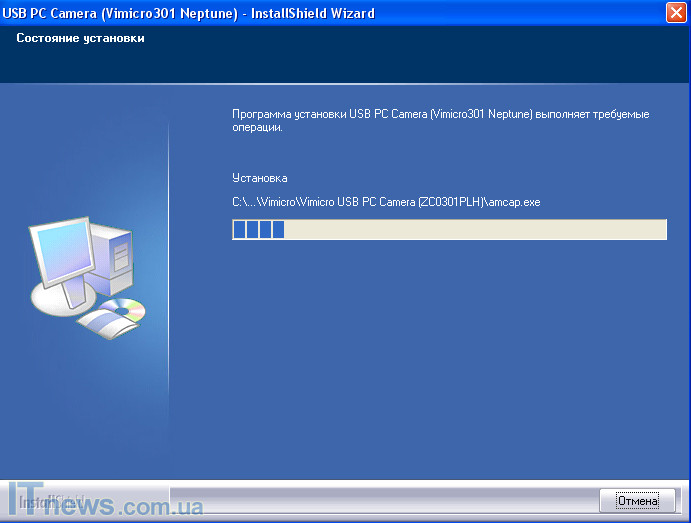
Task: Click the CD case beside the disc
Action: tap(100, 325)
